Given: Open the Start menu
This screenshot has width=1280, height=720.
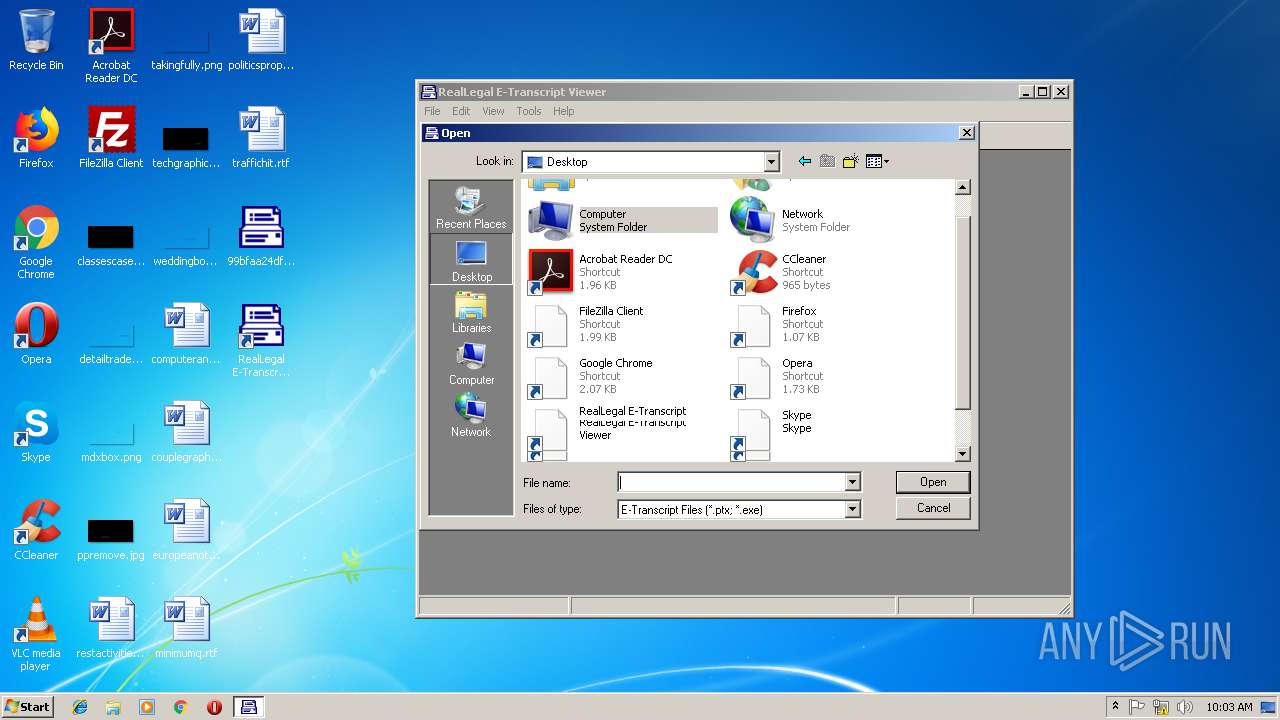Looking at the screenshot, I should (x=28, y=706).
